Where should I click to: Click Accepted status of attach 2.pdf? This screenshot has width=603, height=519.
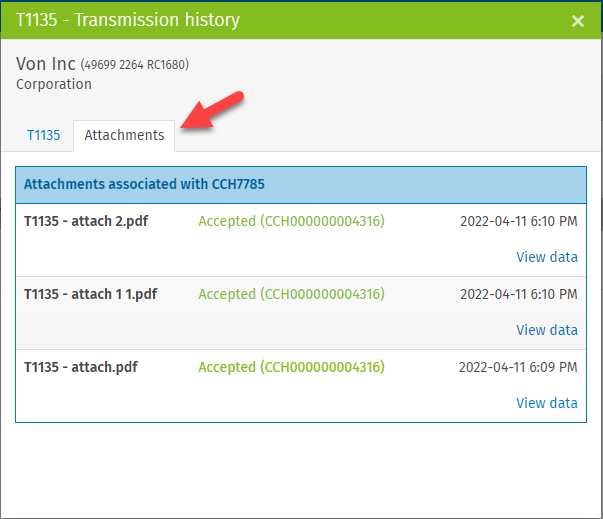(292, 221)
